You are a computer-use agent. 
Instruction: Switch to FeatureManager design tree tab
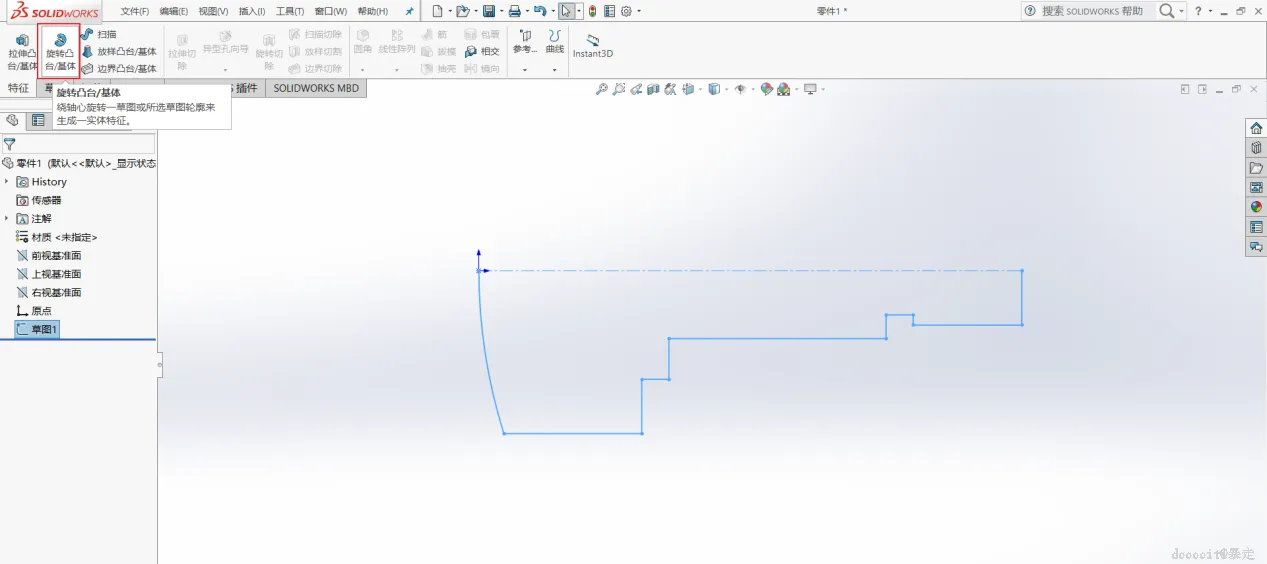point(12,120)
